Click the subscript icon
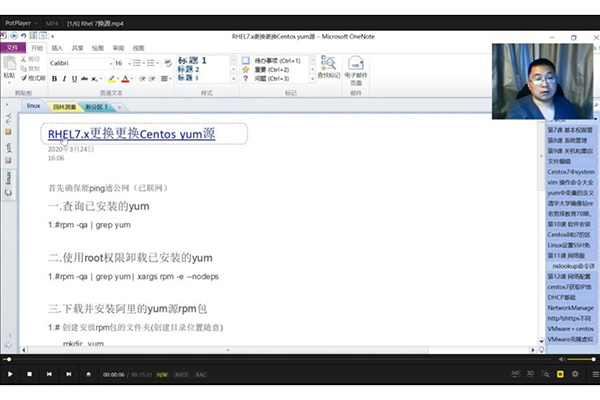This screenshot has width=600, height=400. click(95, 79)
